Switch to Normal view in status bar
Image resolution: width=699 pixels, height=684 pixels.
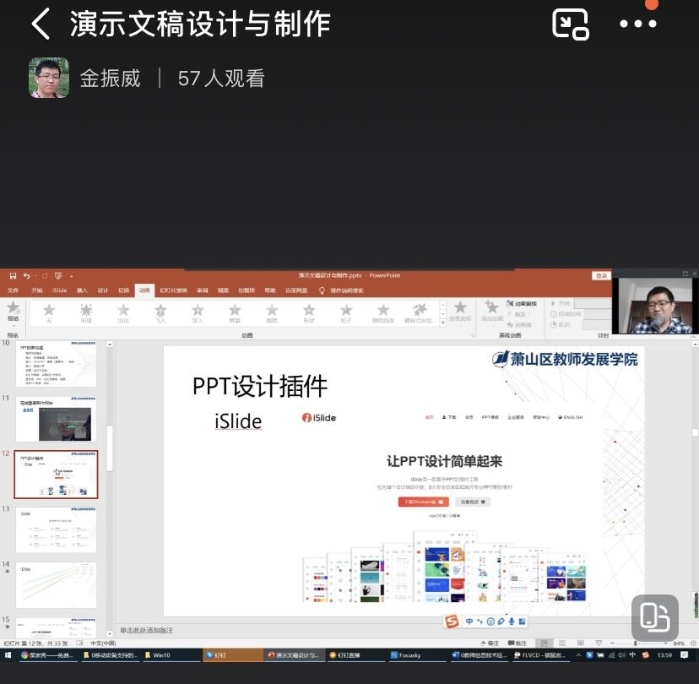544,643
